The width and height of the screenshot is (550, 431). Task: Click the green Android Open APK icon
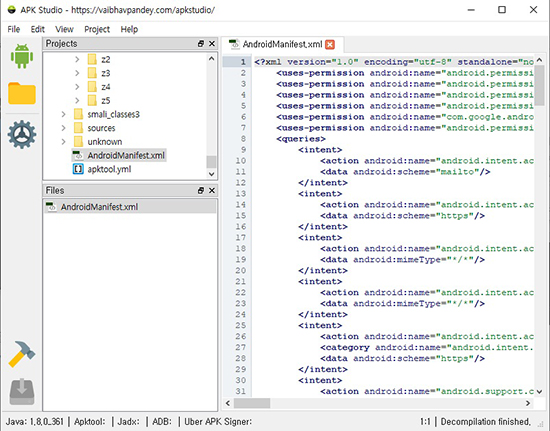(x=22, y=56)
